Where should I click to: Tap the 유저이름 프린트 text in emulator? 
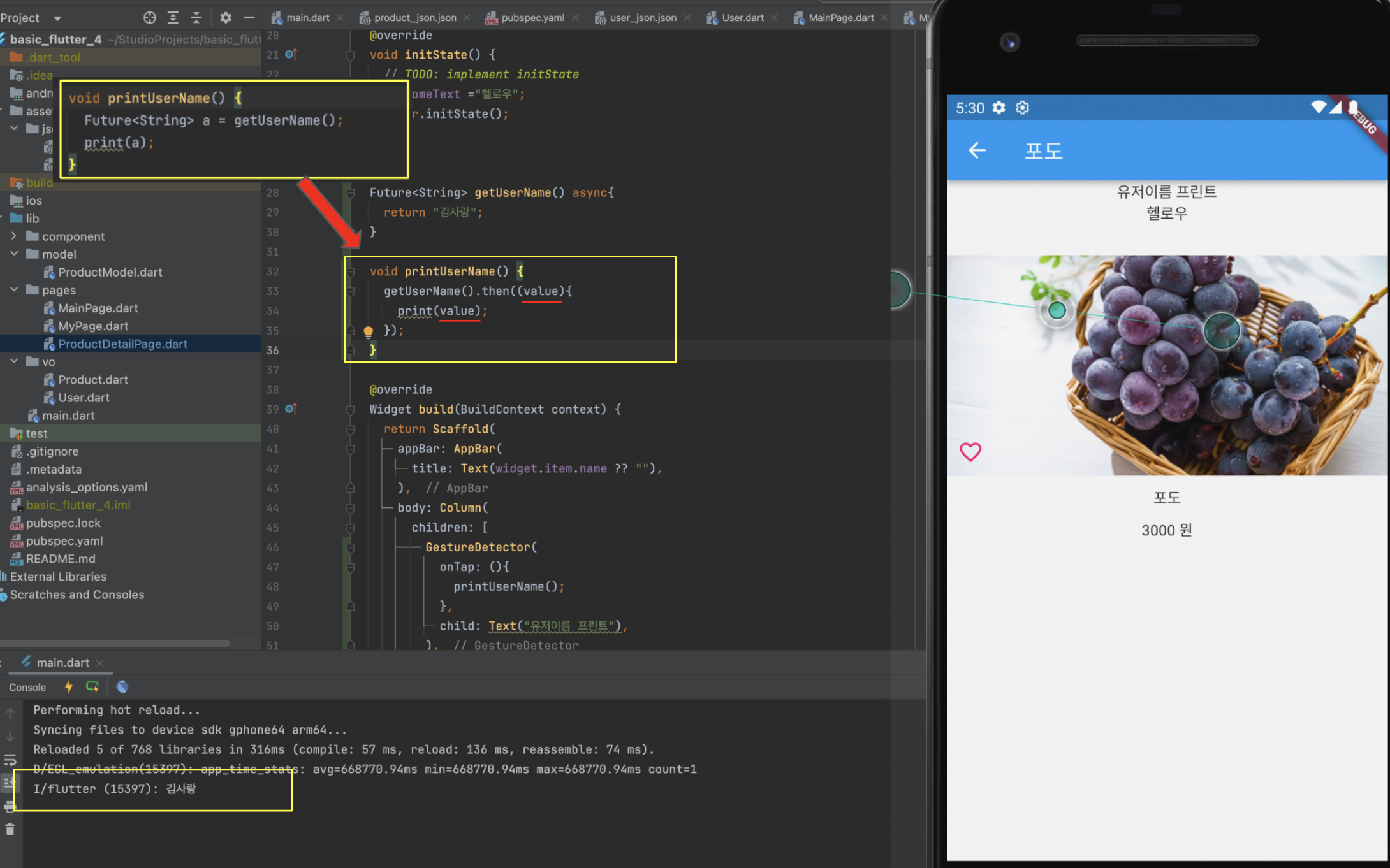(1166, 192)
